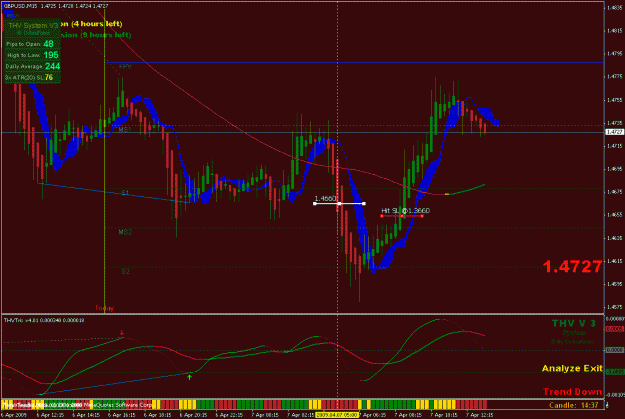Select the blue divergence trendline under the S1 lows

114,193
